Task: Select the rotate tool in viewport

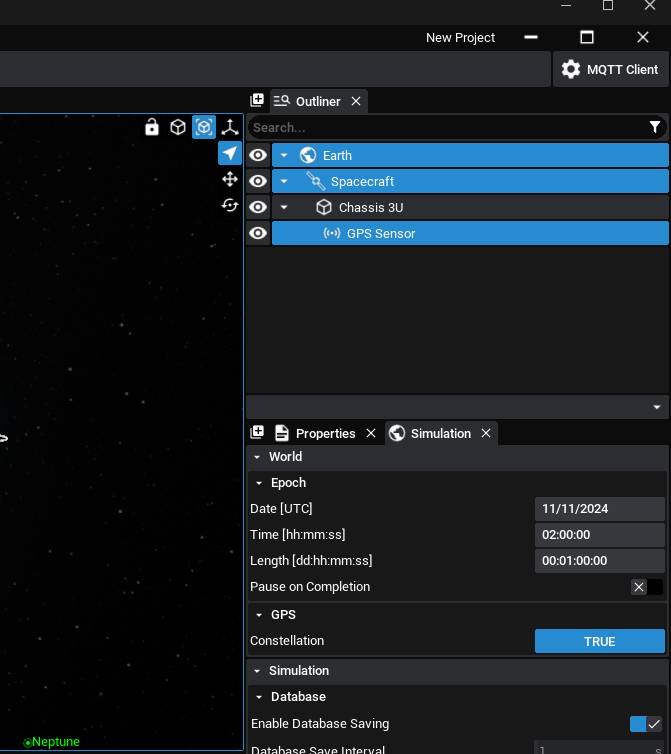Action: click(230, 205)
